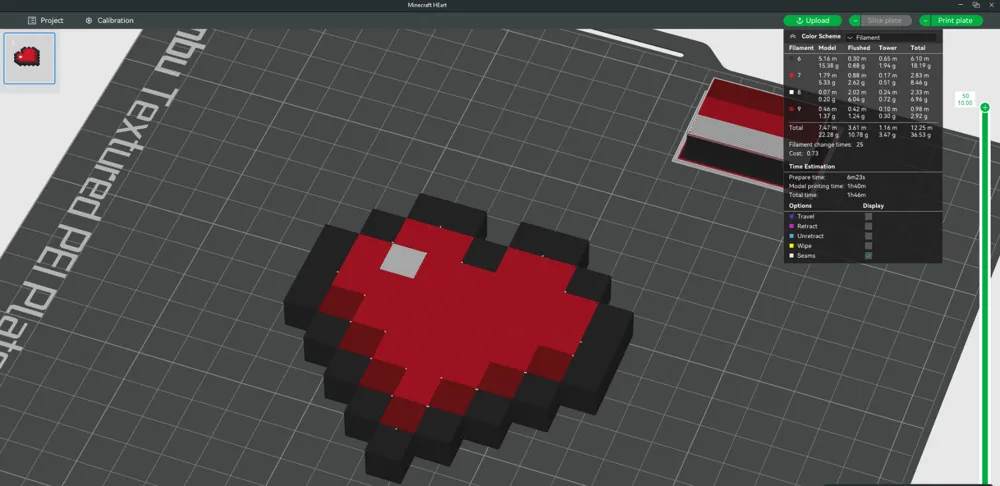The width and height of the screenshot is (1000, 486).
Task: Click the layer slider top handle
Action: pyautogui.click(x=985, y=107)
